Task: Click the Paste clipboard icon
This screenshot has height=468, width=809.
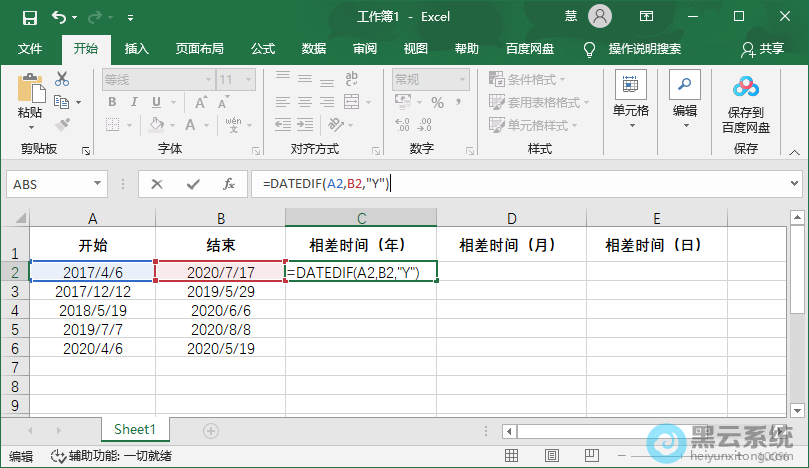Action: click(x=30, y=92)
